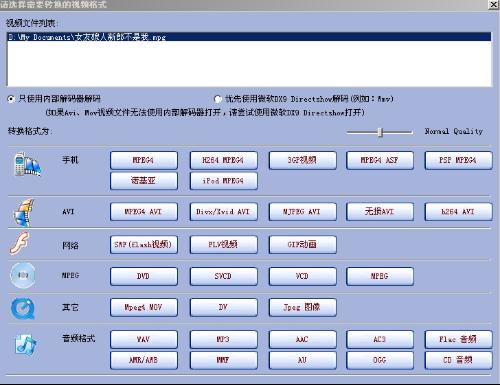This screenshot has height=385, width=500.
Task: Click the SVCD button
Action: point(223,276)
